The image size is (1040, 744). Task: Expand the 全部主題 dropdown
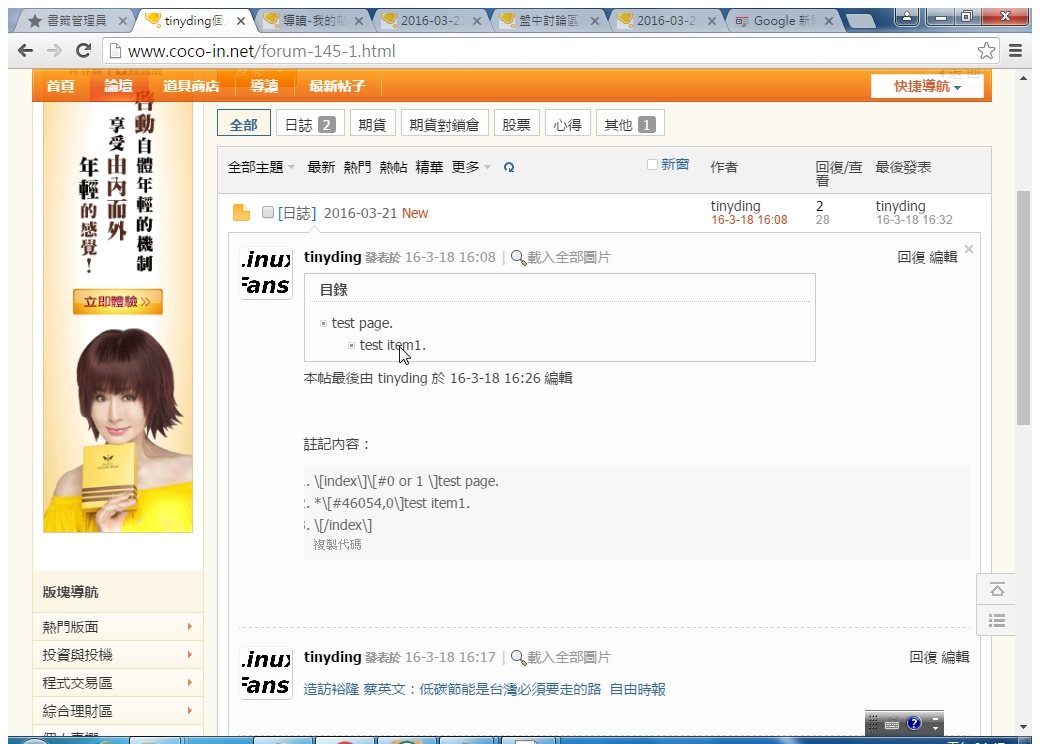[261, 167]
